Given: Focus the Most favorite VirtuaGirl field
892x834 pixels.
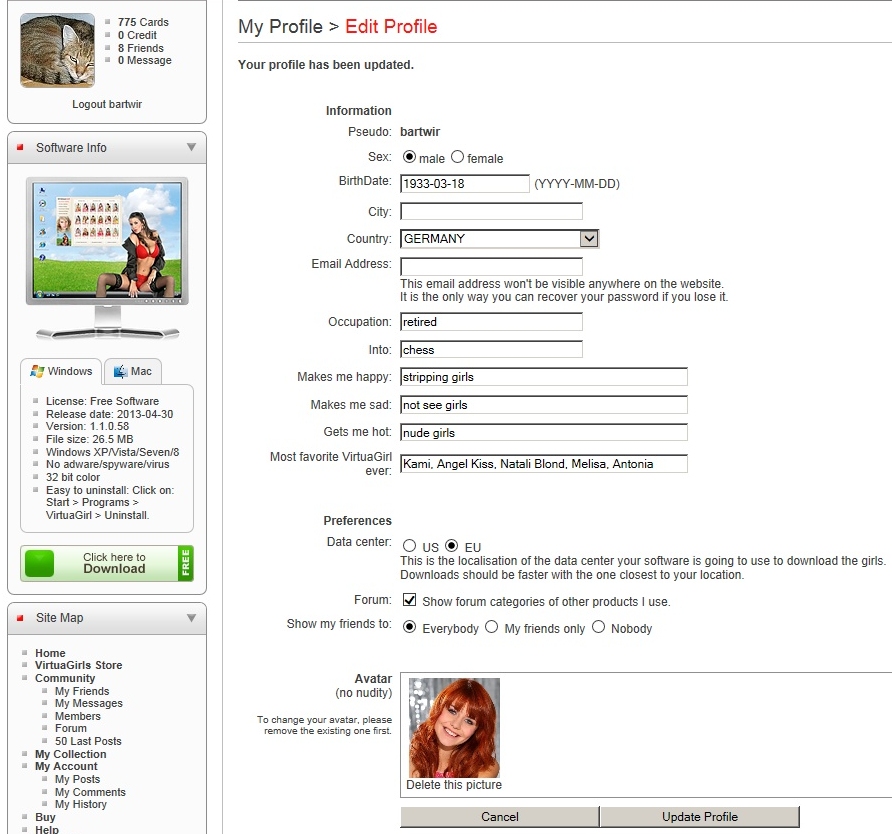Looking at the screenshot, I should [544, 464].
